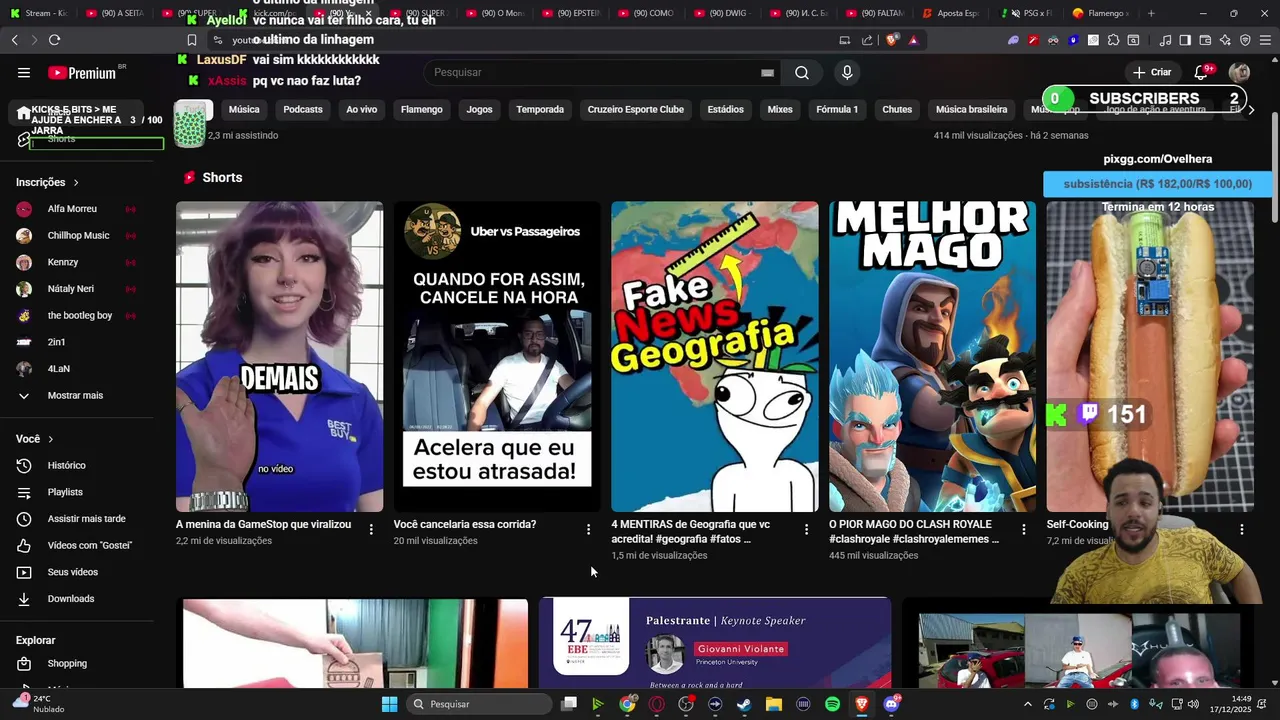
Task: Select the 'Fórmula 1' filter chip
Action: (837, 110)
